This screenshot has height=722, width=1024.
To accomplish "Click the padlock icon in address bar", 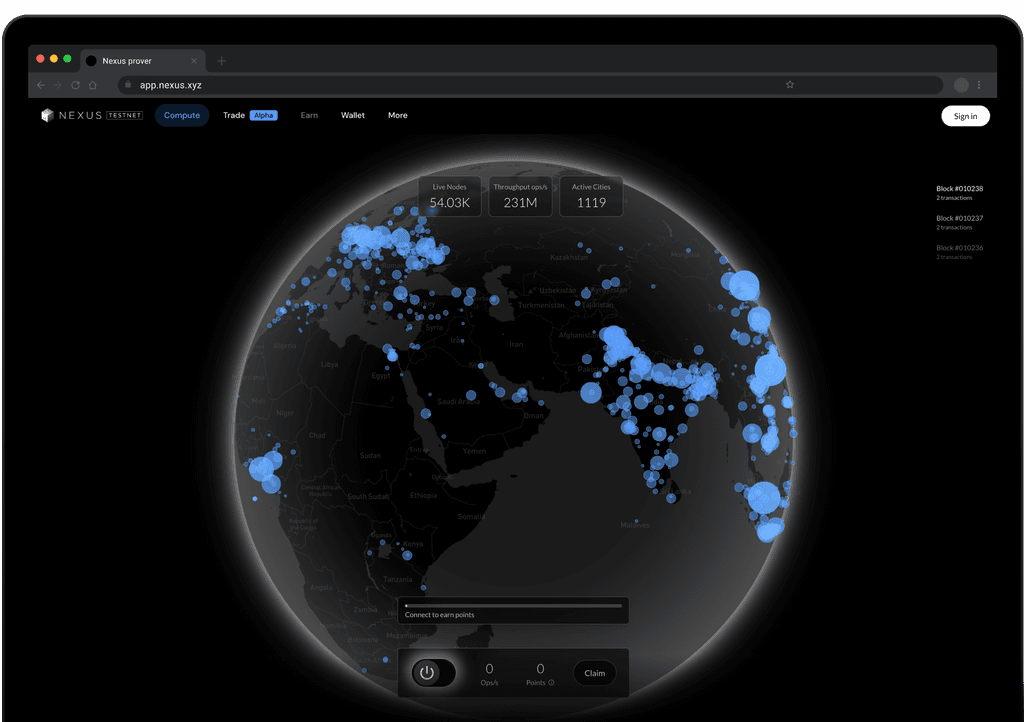I will click(126, 85).
